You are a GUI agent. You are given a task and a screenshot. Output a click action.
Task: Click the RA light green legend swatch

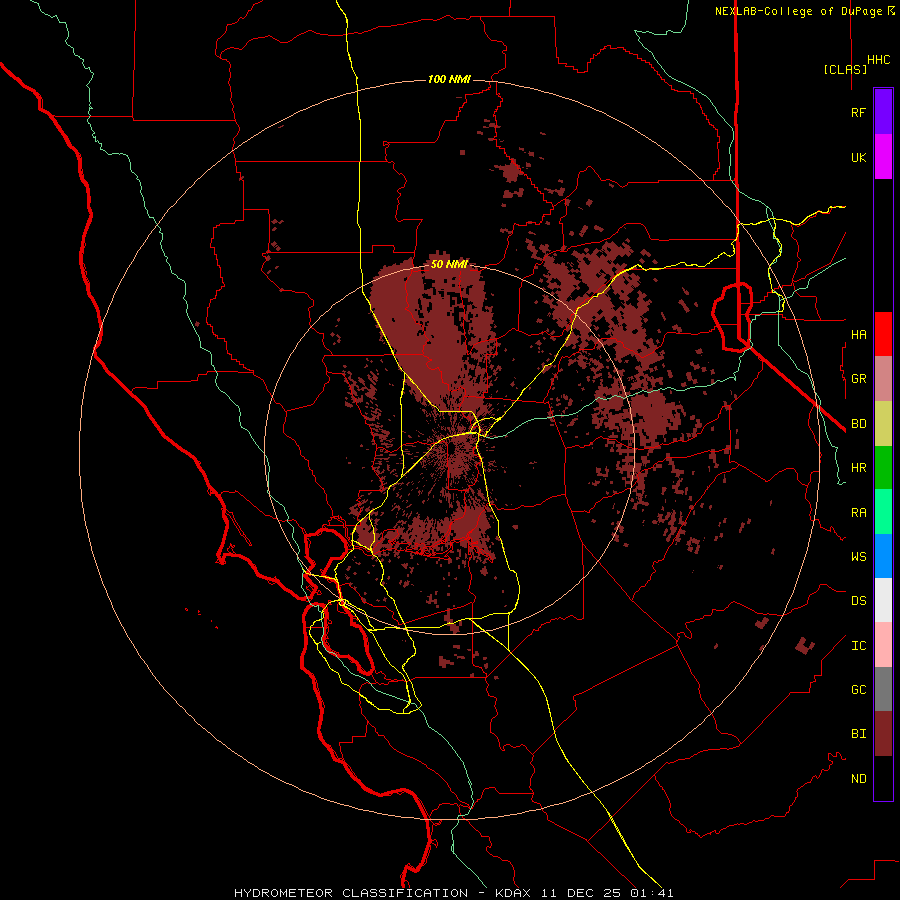pyautogui.click(x=883, y=512)
